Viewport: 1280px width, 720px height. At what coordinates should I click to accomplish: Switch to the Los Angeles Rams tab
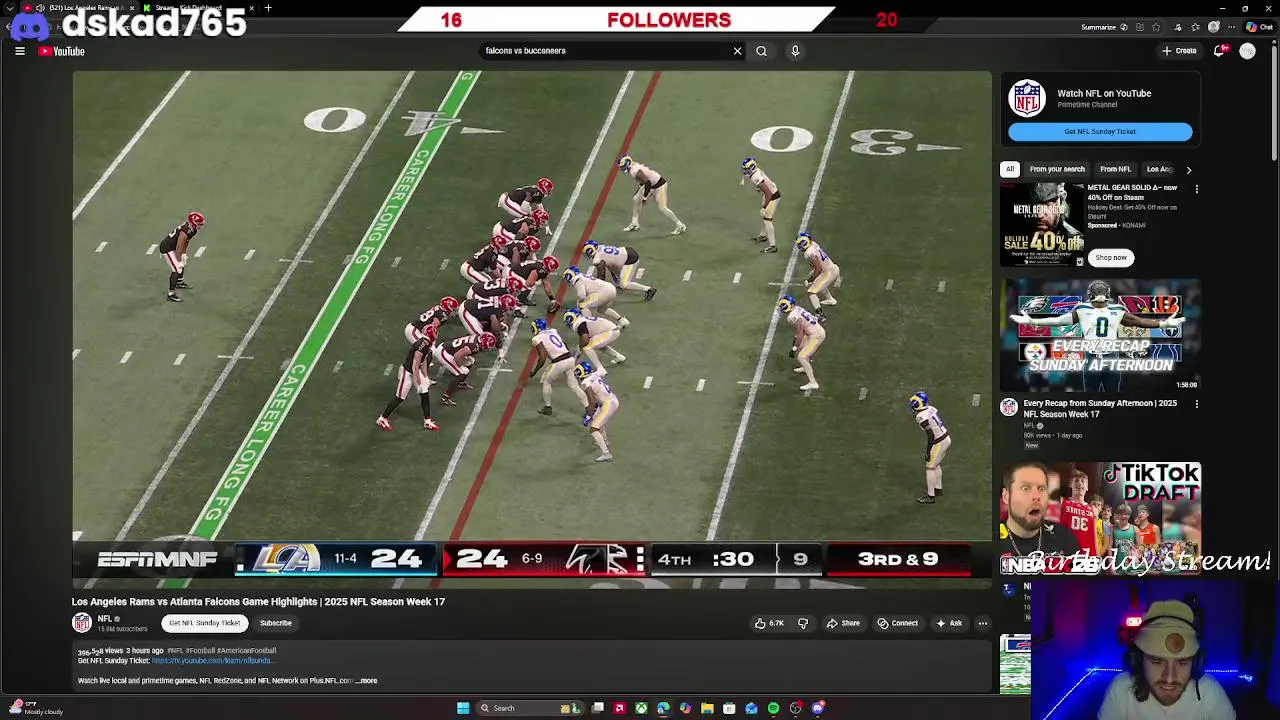click(x=82, y=8)
